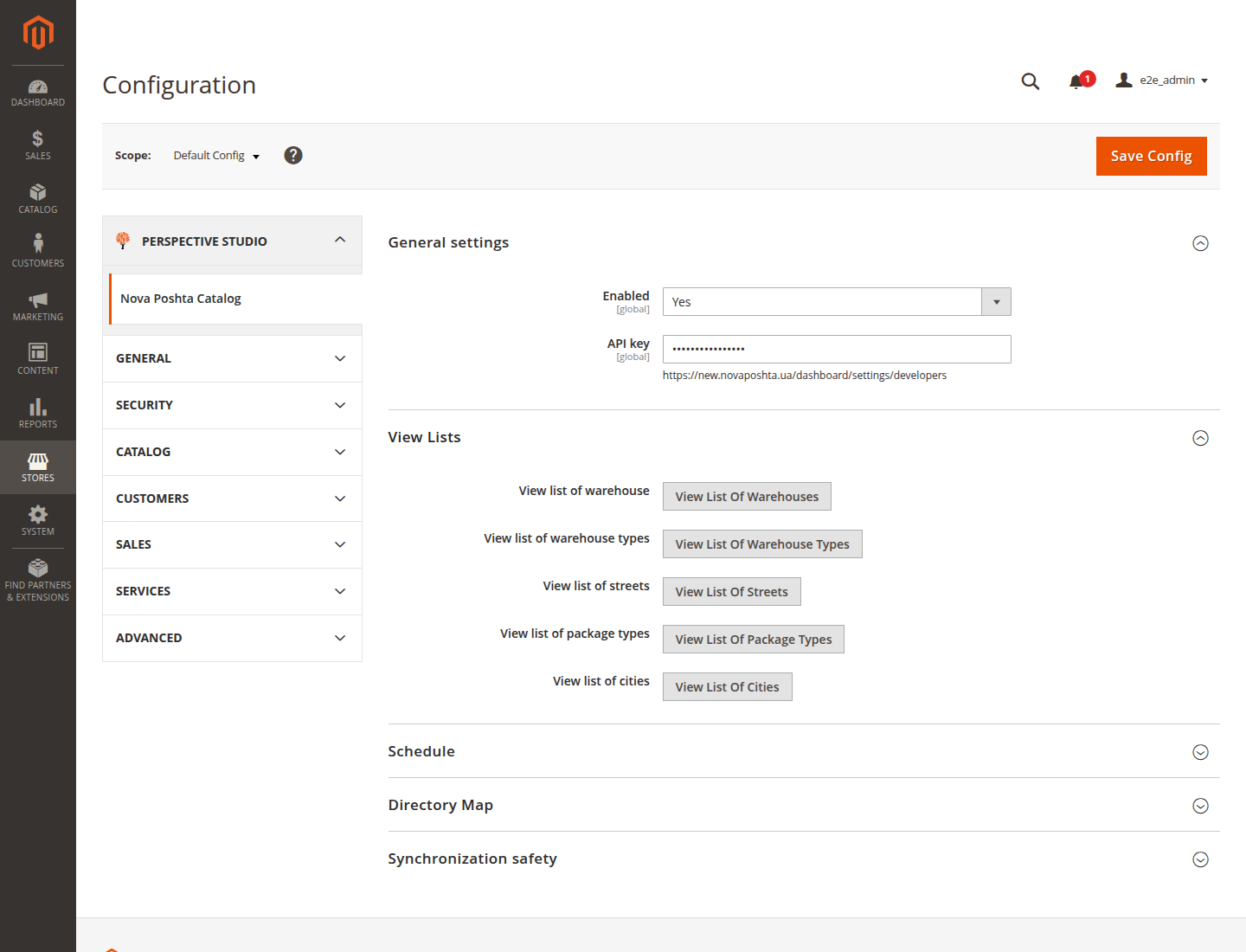Click the Configuration page title

pos(179,85)
